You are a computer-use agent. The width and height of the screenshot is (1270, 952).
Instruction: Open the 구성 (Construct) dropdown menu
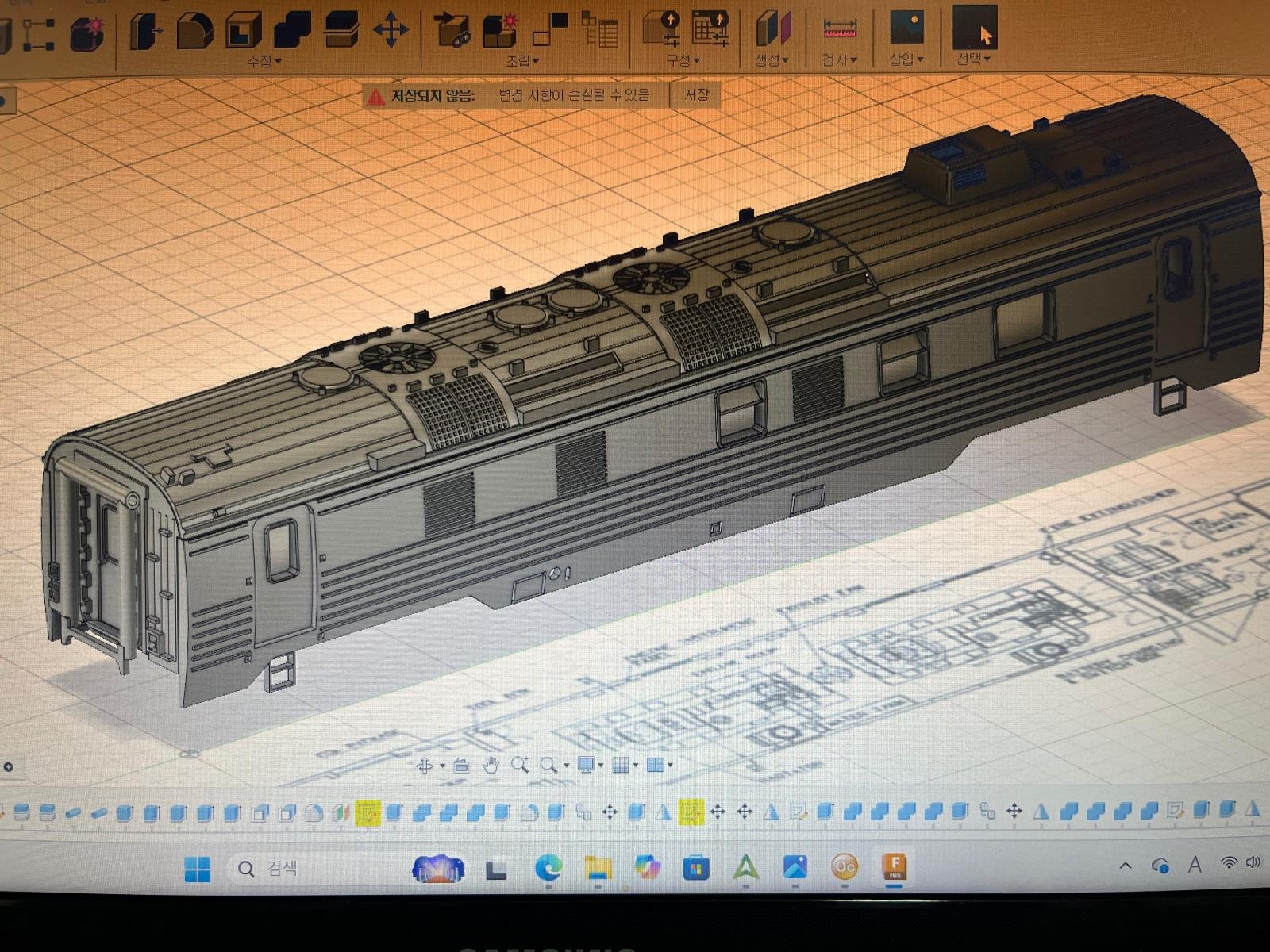(x=683, y=60)
